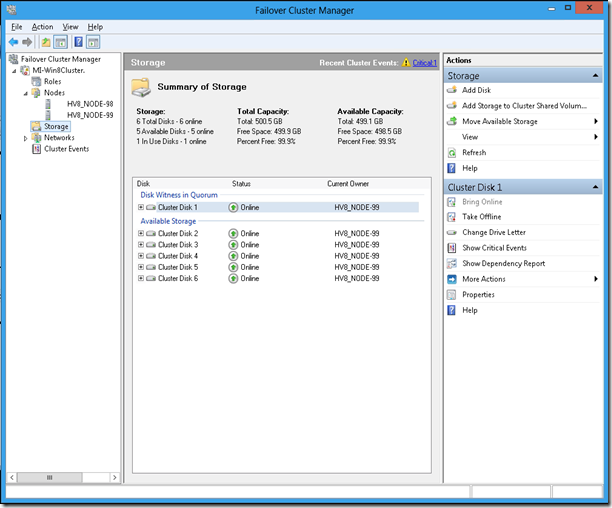Select the Cluster Disk 4 row

click(278, 256)
